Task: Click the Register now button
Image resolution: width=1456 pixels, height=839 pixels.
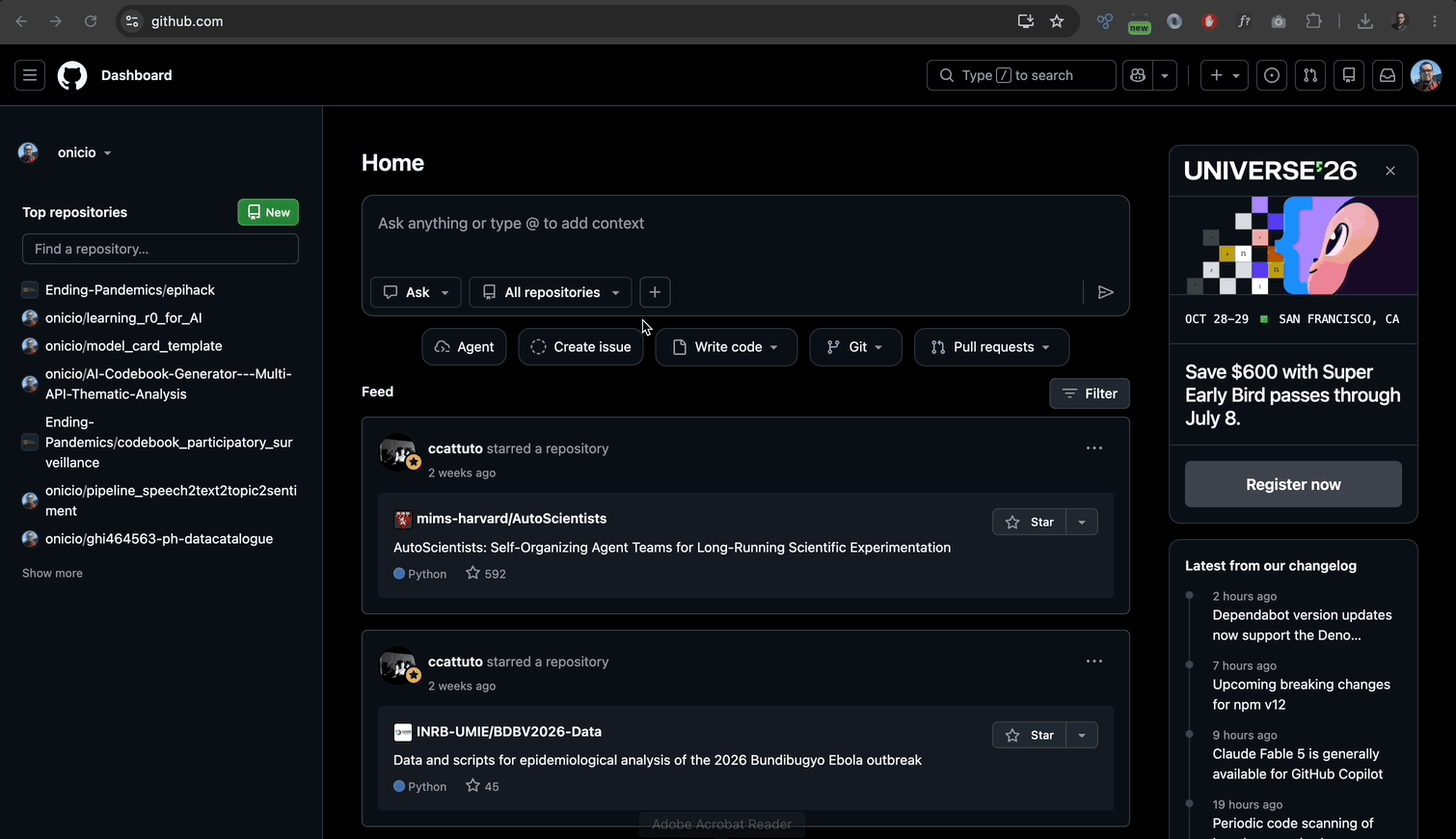Action: pos(1293,484)
